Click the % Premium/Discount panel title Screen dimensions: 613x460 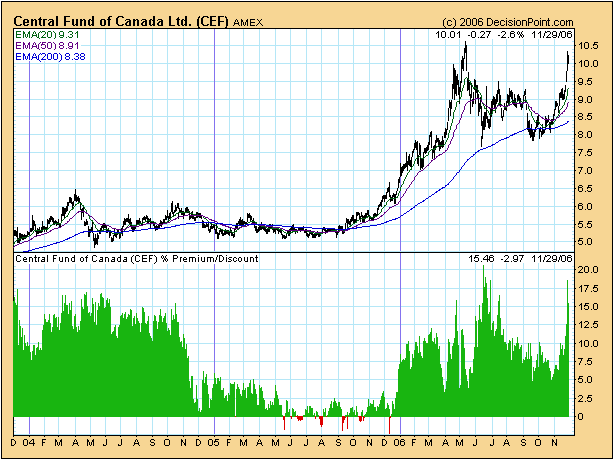click(x=136, y=258)
